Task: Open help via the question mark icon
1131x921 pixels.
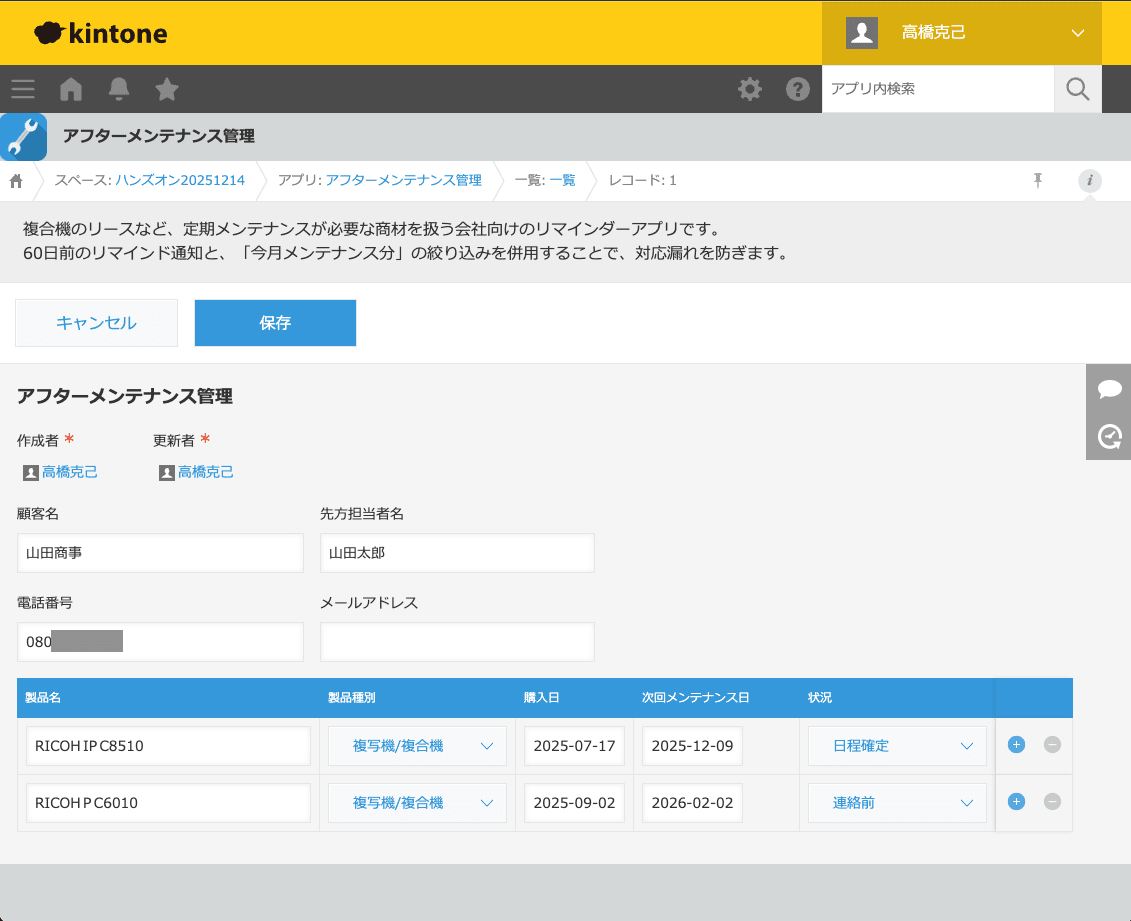Action: (797, 89)
